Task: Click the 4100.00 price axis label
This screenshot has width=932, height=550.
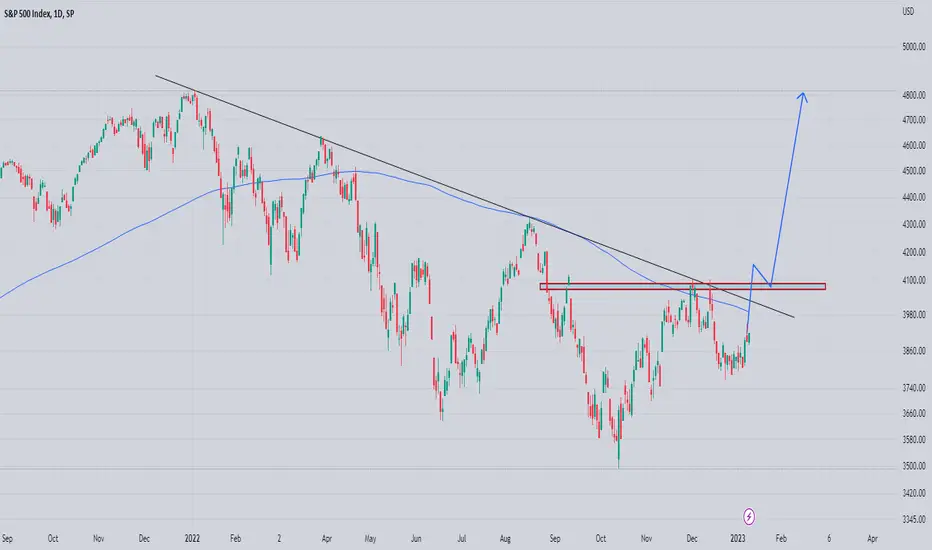Action: (x=914, y=279)
